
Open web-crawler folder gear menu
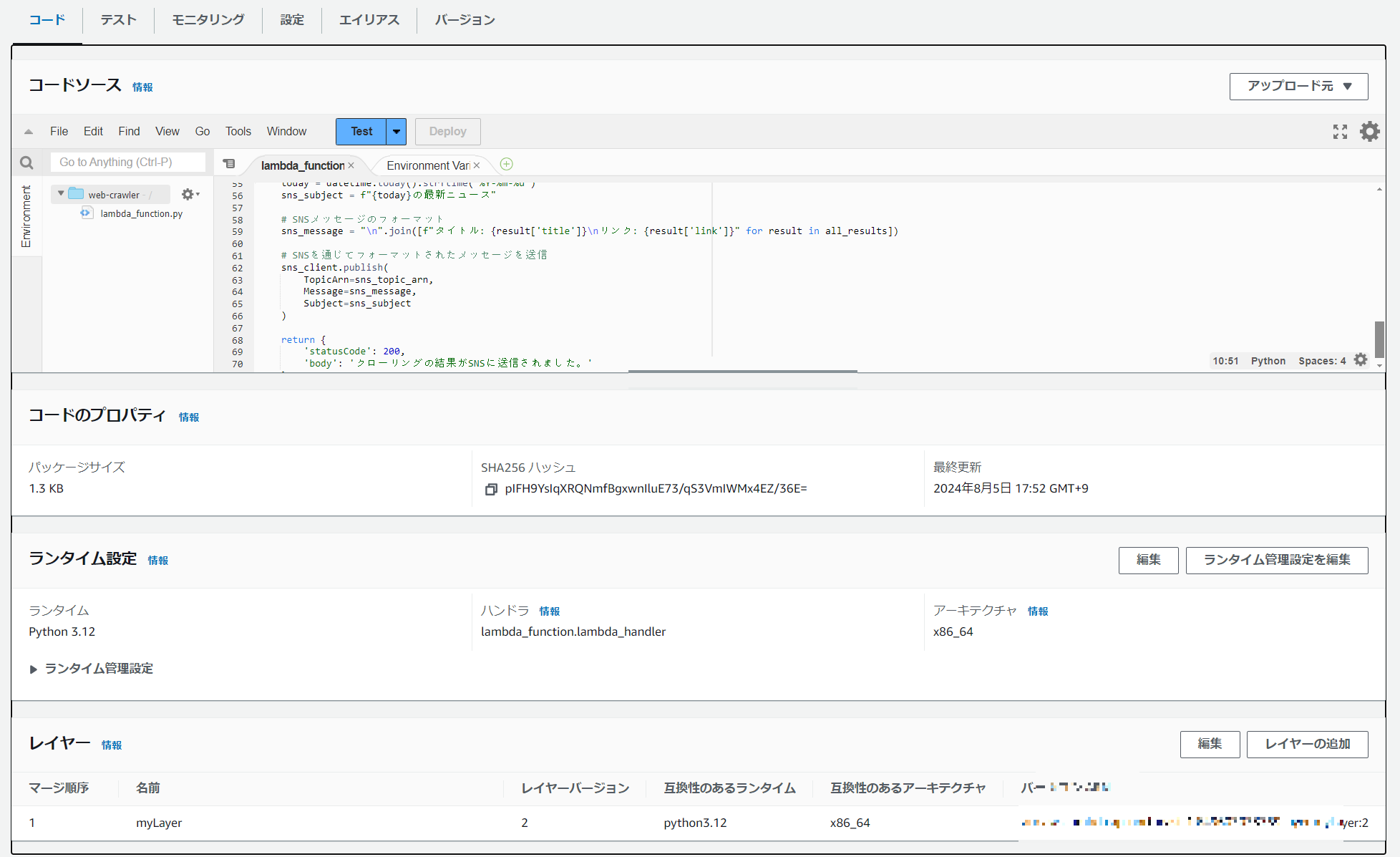click(x=189, y=194)
